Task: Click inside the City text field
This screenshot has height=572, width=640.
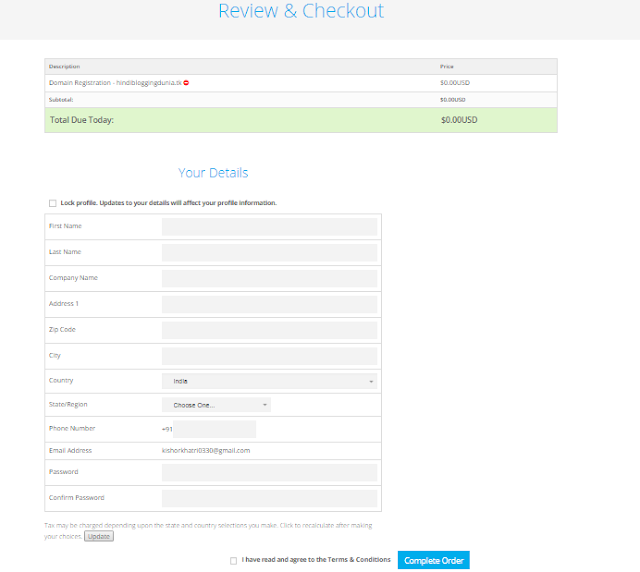Action: pyautogui.click(x=269, y=356)
